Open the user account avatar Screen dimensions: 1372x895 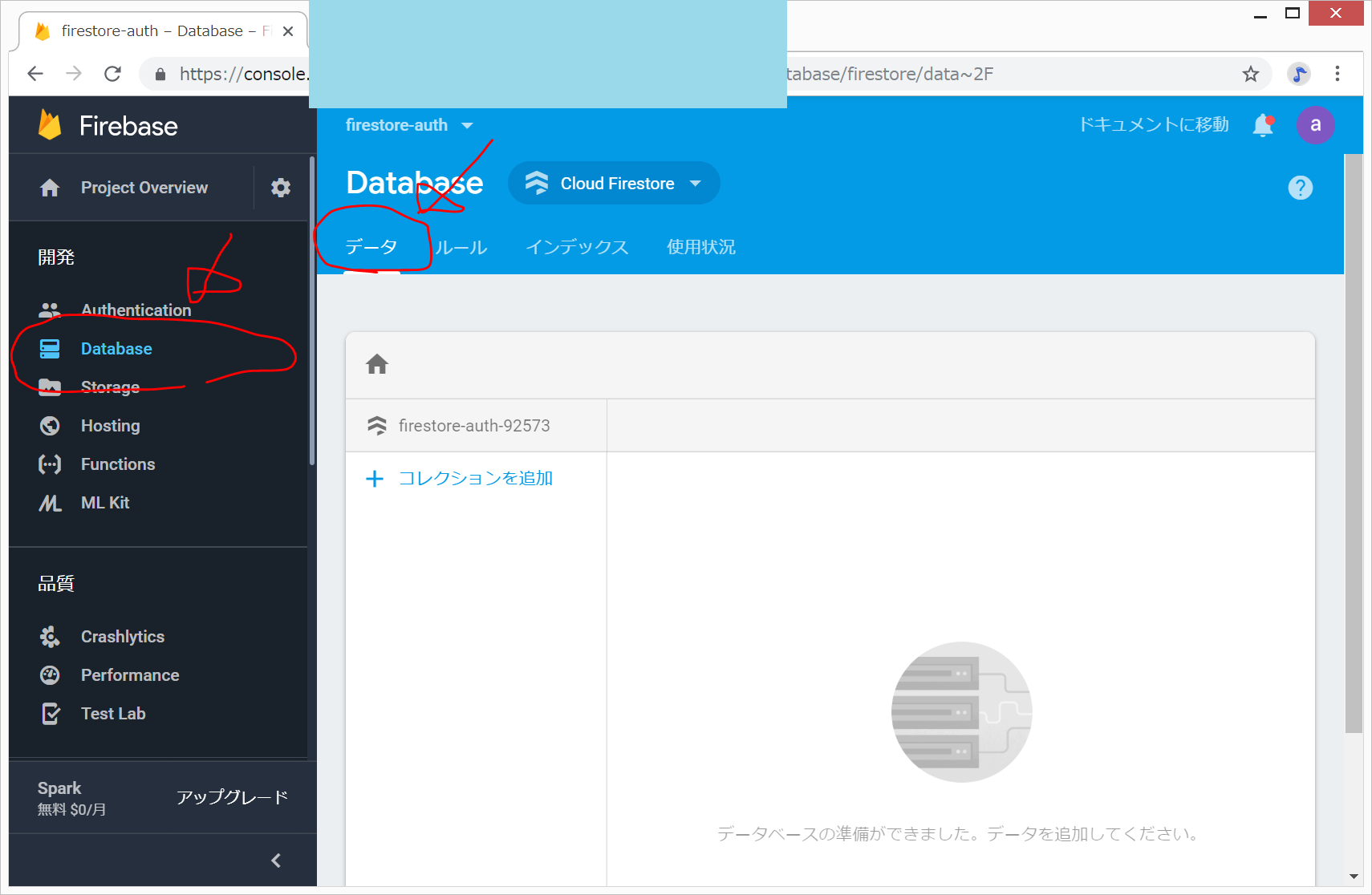tap(1316, 125)
